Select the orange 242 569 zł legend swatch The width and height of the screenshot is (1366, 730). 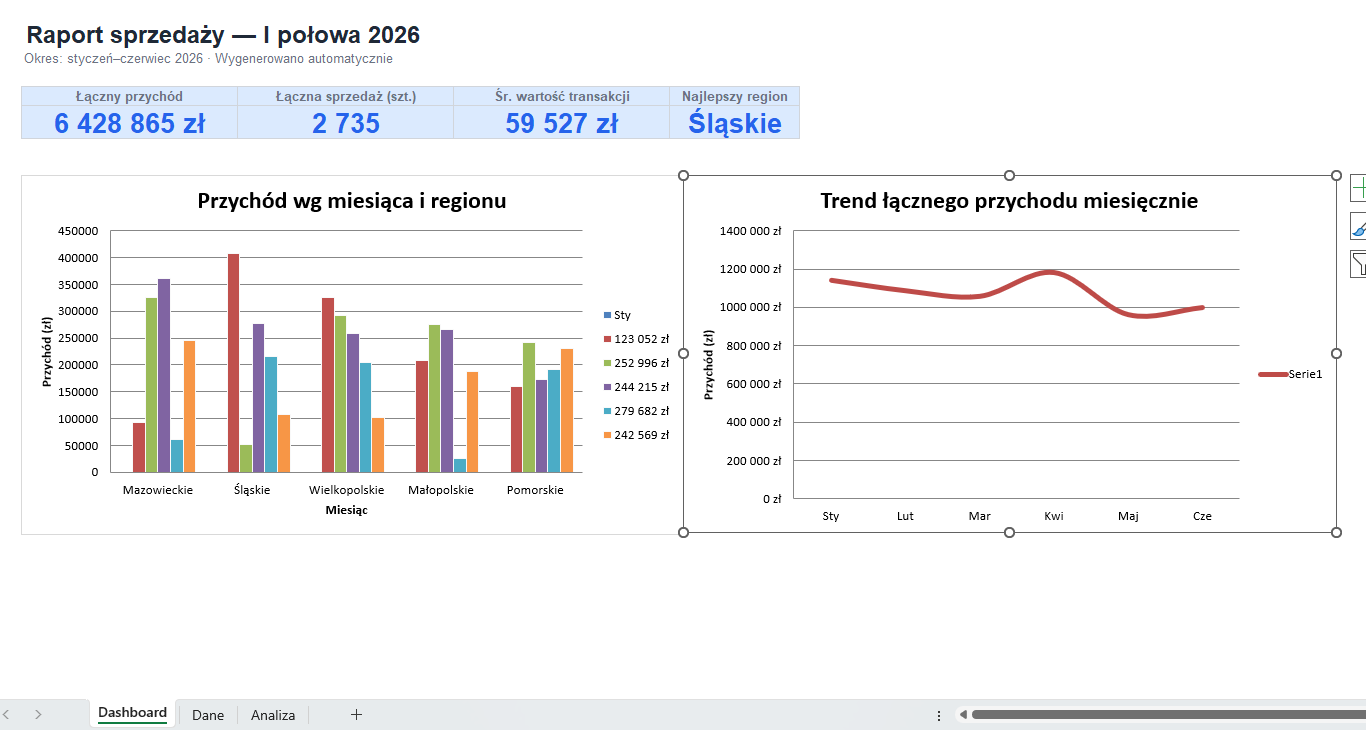(x=606, y=435)
